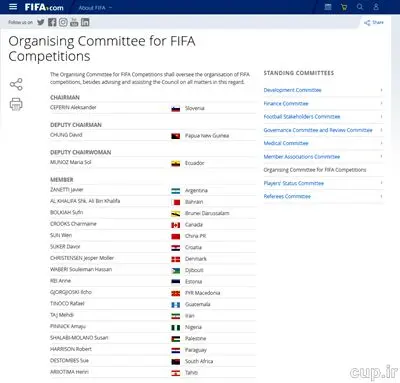Go to FIFA.com home logo
The width and height of the screenshot is (400, 383).
click(x=44, y=7)
